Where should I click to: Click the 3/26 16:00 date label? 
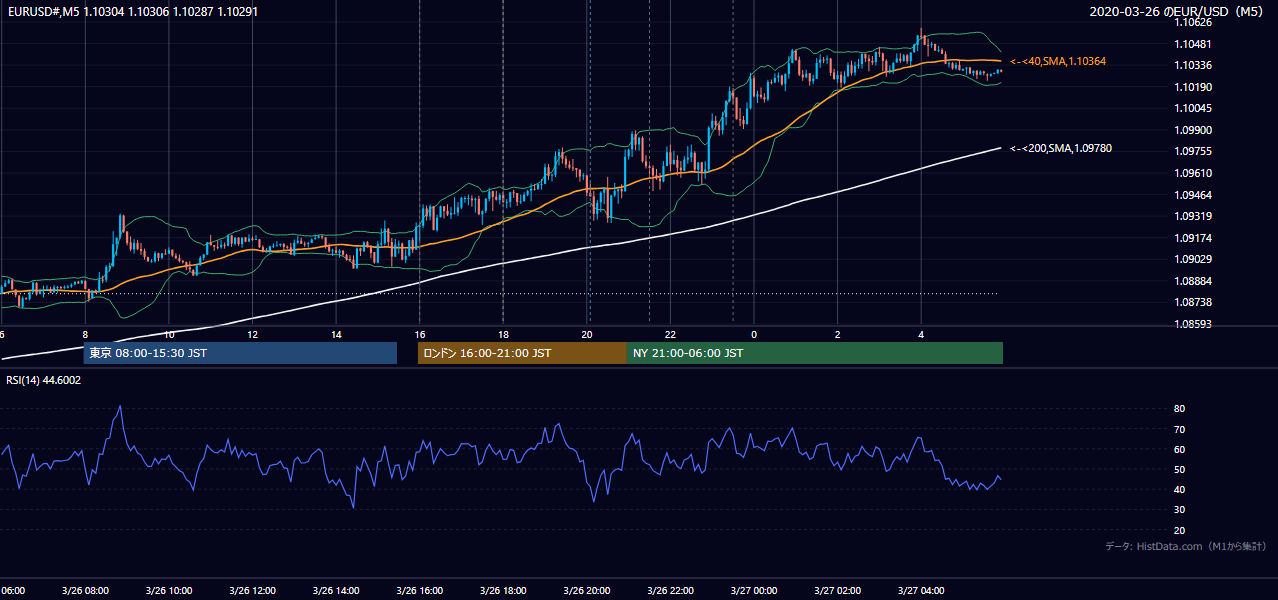pyautogui.click(x=419, y=590)
